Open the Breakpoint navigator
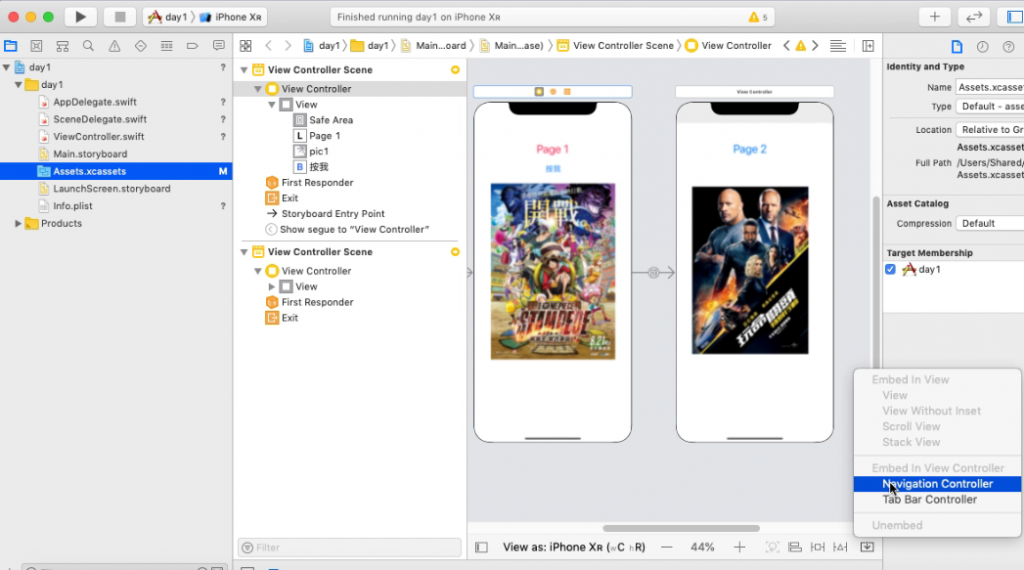This screenshot has width=1024, height=570. [x=192, y=46]
